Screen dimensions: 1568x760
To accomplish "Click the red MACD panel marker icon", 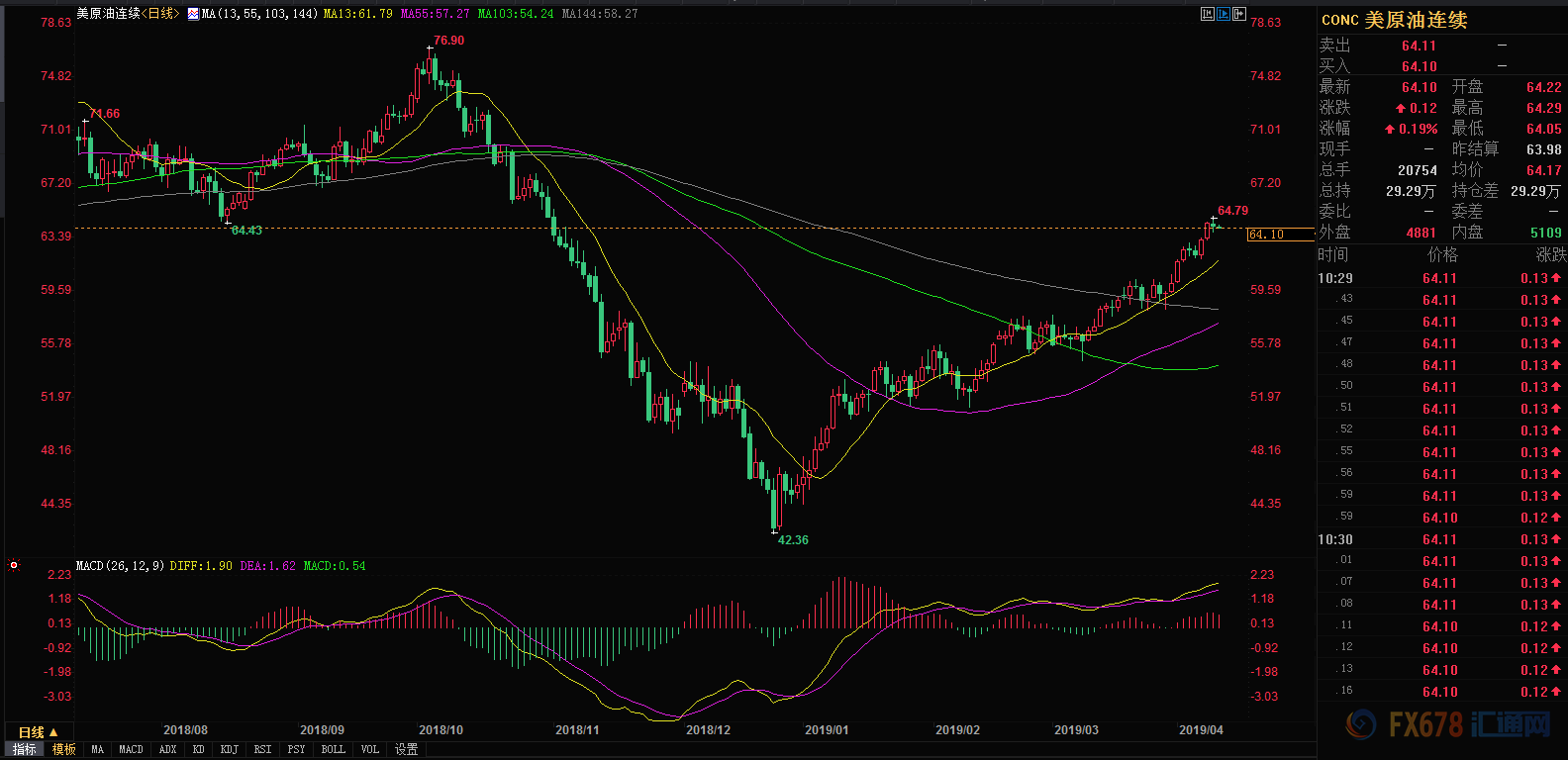I will [14, 565].
